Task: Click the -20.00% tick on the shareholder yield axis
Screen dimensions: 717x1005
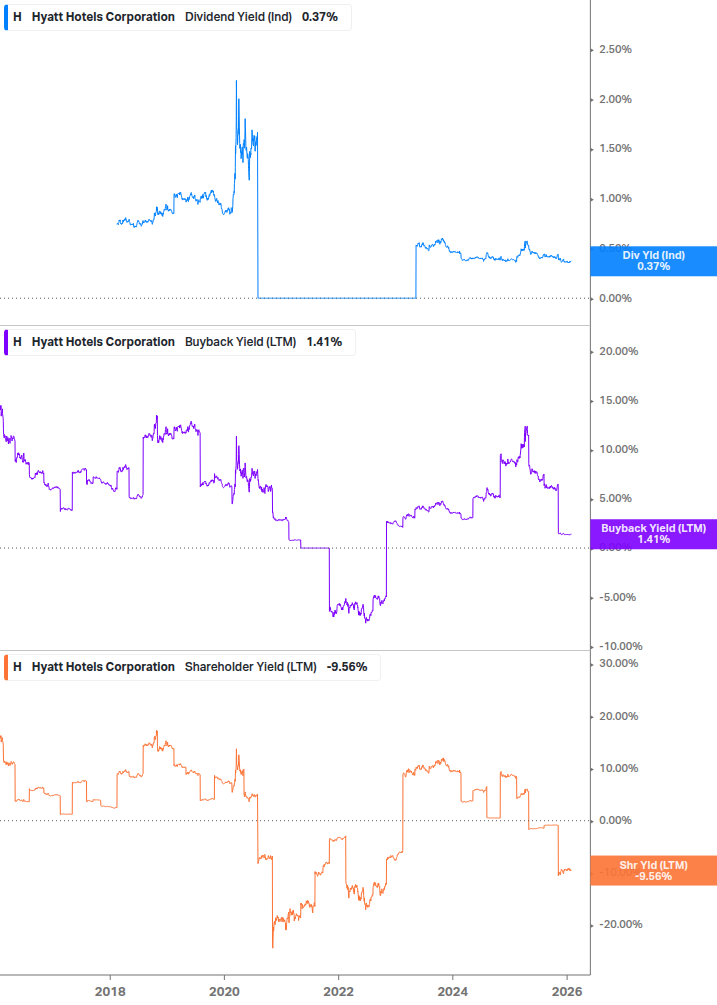Action: (x=620, y=924)
